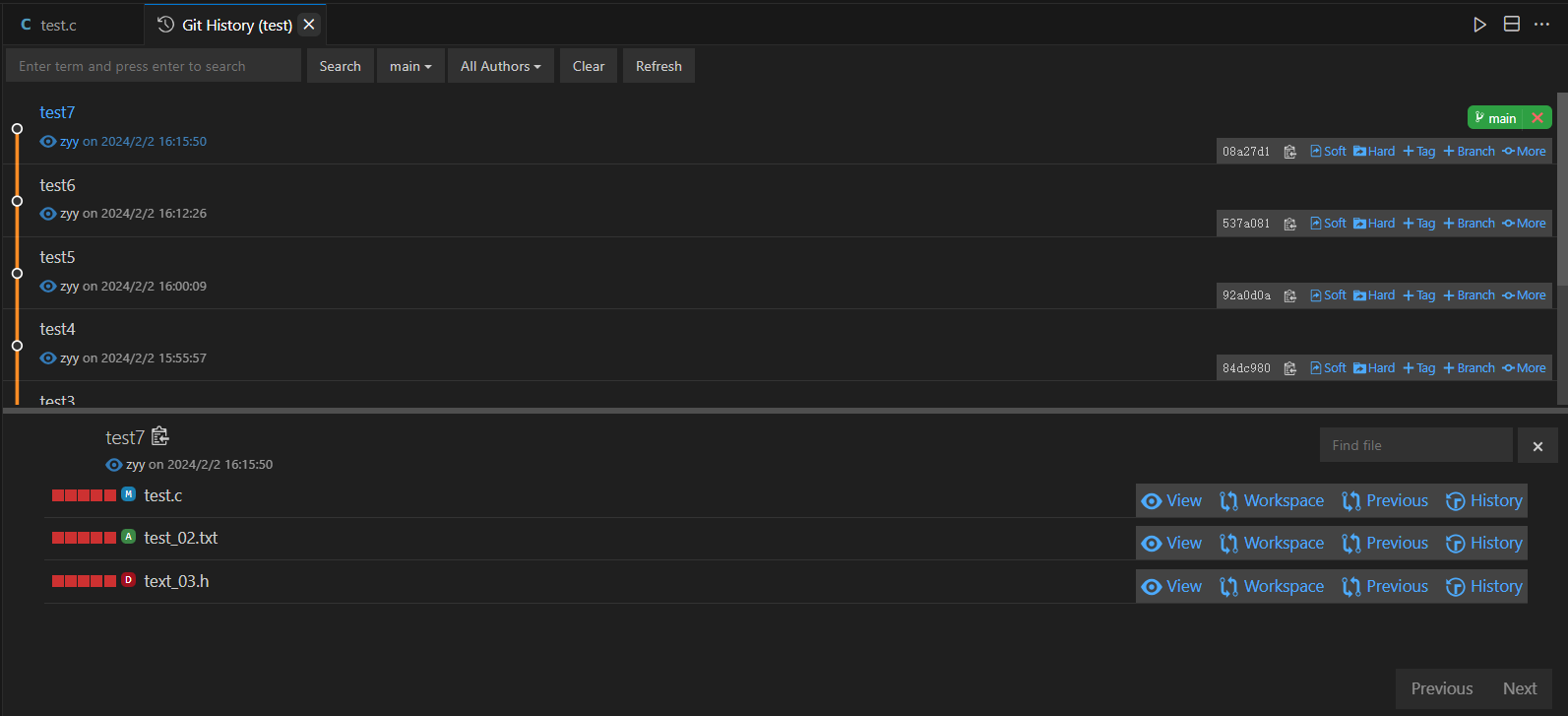Click the eye icon beside the test7 author in the list
The image size is (1568, 716).
coord(47,142)
